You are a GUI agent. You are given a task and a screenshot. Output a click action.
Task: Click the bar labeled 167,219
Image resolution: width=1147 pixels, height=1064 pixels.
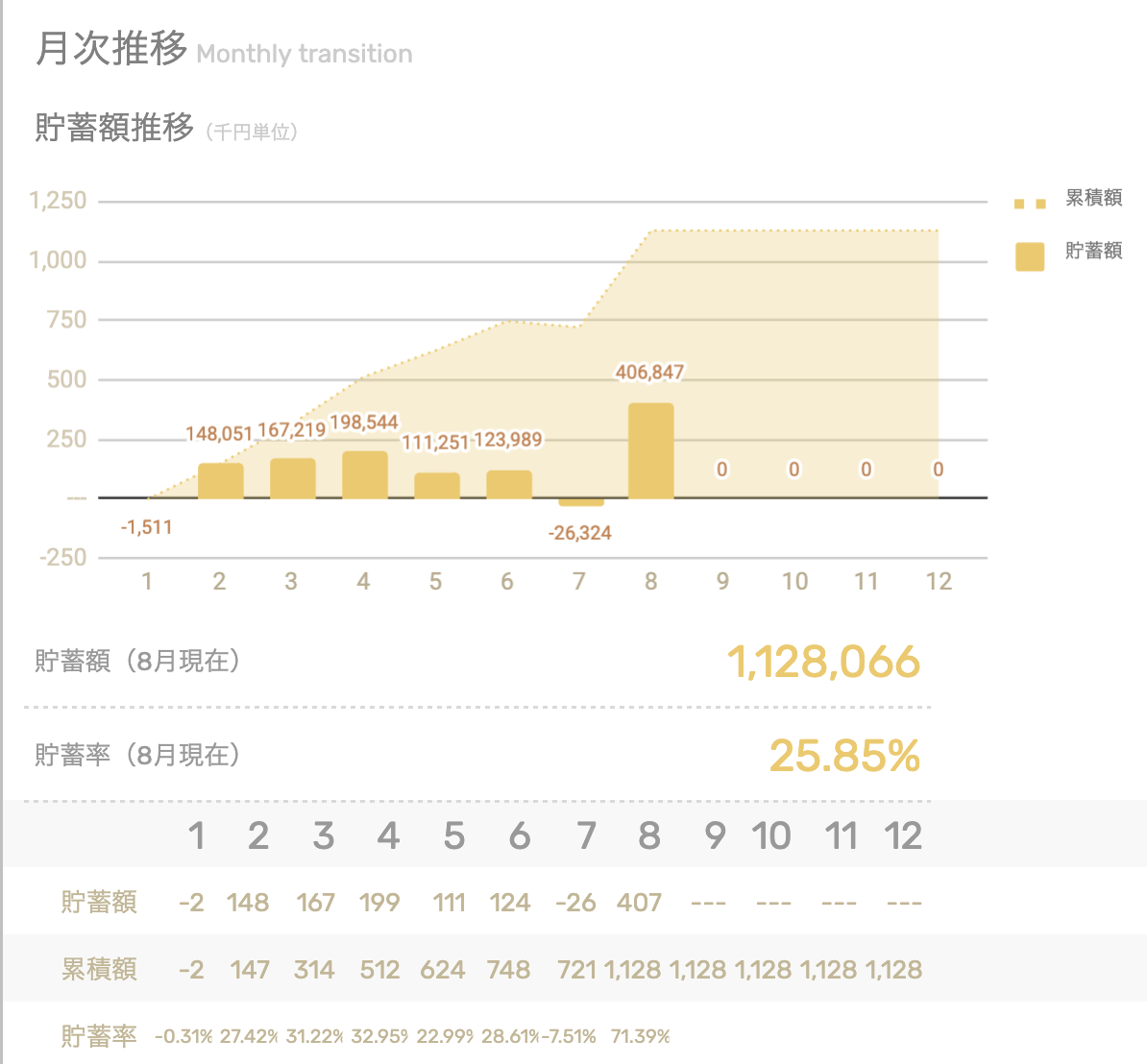pos(292,478)
